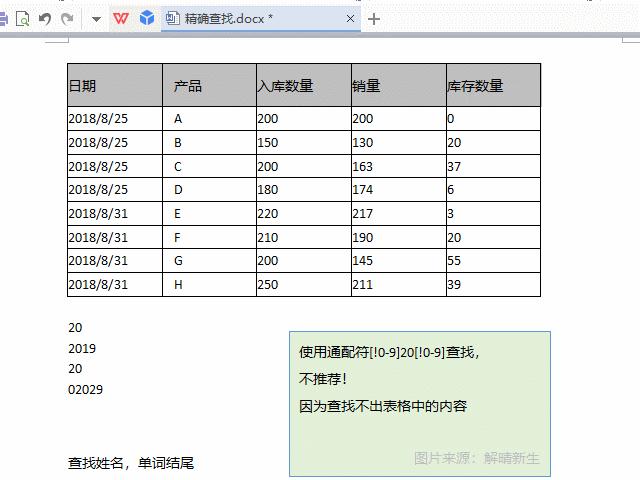Screen dimensions: 640x480
Task: Click product cell D
Action: 209,189
